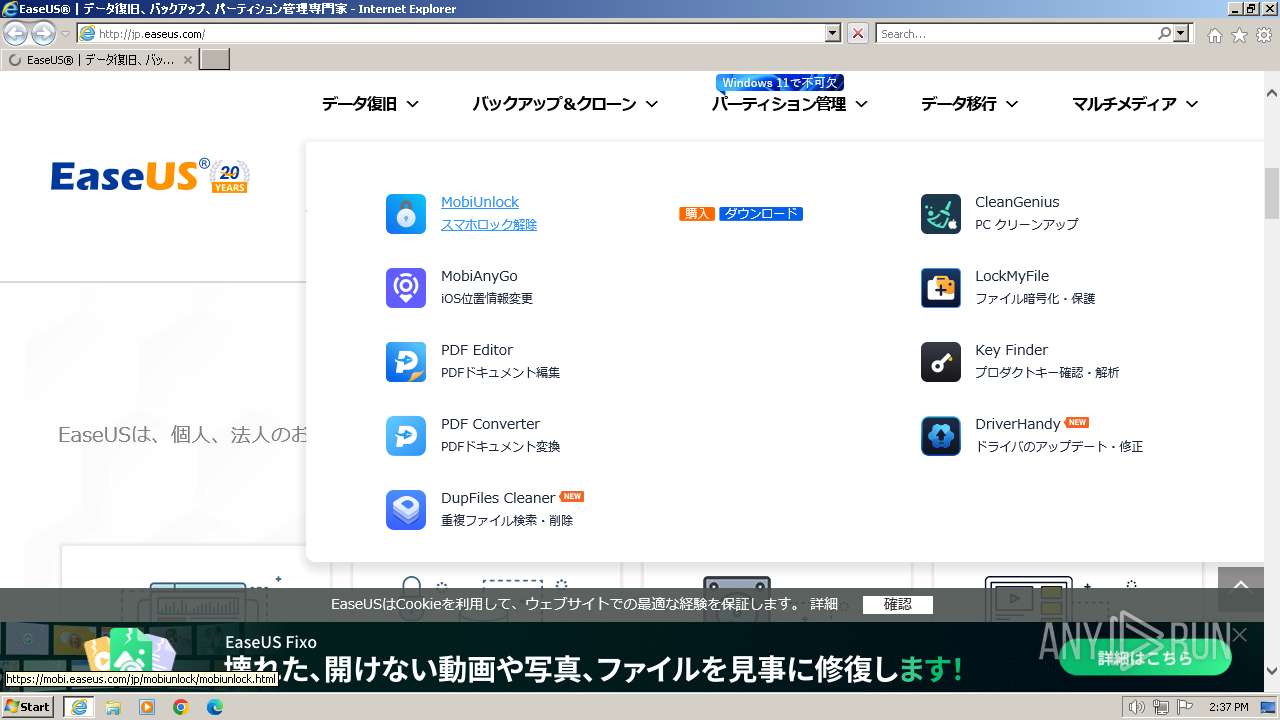Select the EaseUS browser tab
The width and height of the screenshot is (1280, 720).
click(x=100, y=60)
